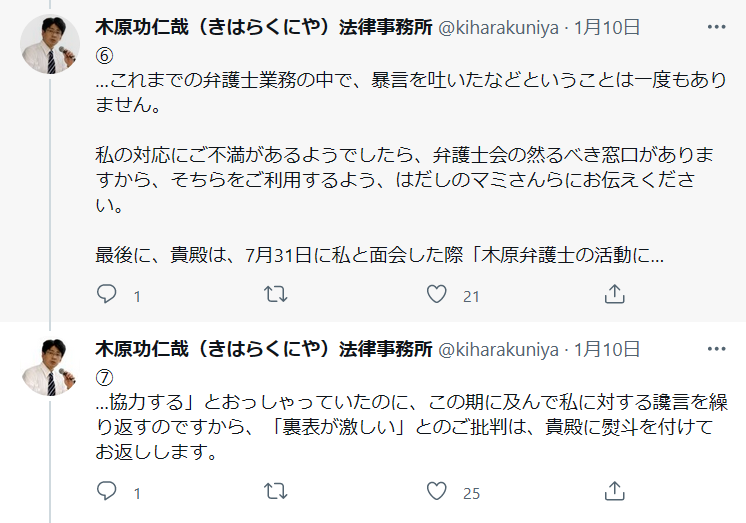Open 木原功仁哉 display name on first tweet
Image resolution: width=746 pixels, height=523 pixels.
pyautogui.click(x=264, y=27)
